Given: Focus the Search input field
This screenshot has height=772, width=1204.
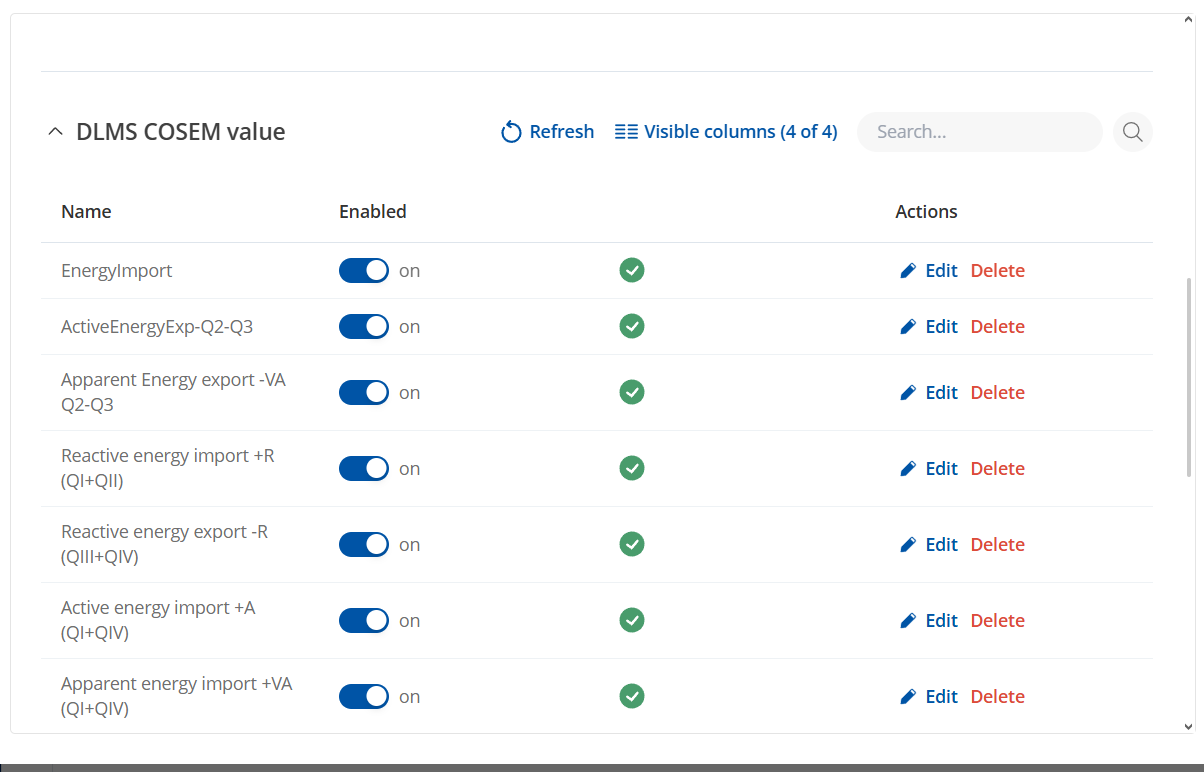Looking at the screenshot, I should pos(980,132).
